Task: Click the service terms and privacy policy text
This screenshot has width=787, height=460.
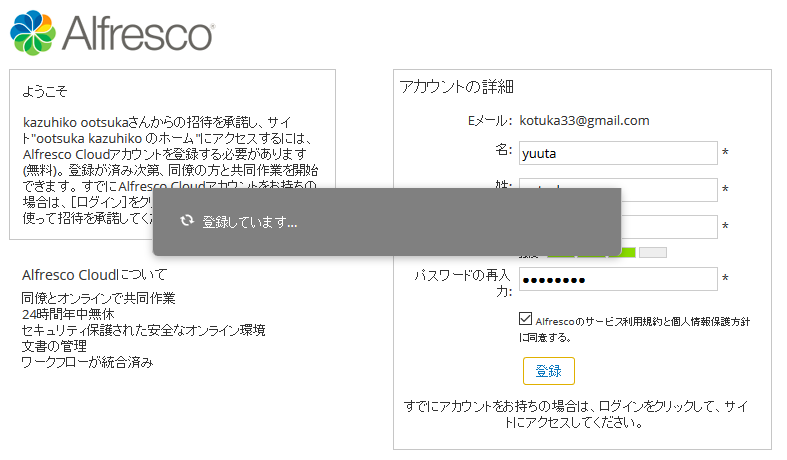Action: click(634, 329)
